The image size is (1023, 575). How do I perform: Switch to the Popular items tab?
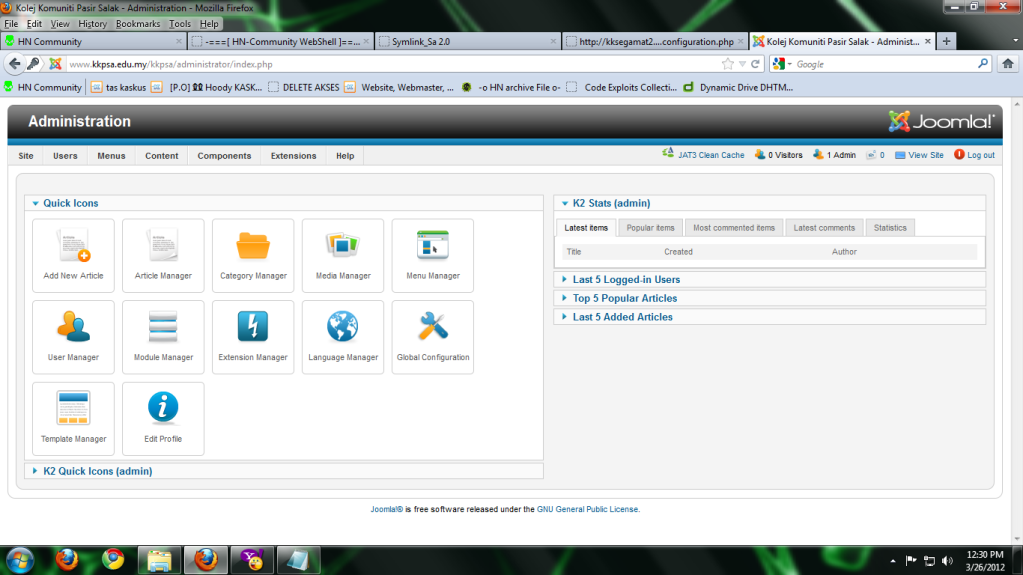coord(650,228)
